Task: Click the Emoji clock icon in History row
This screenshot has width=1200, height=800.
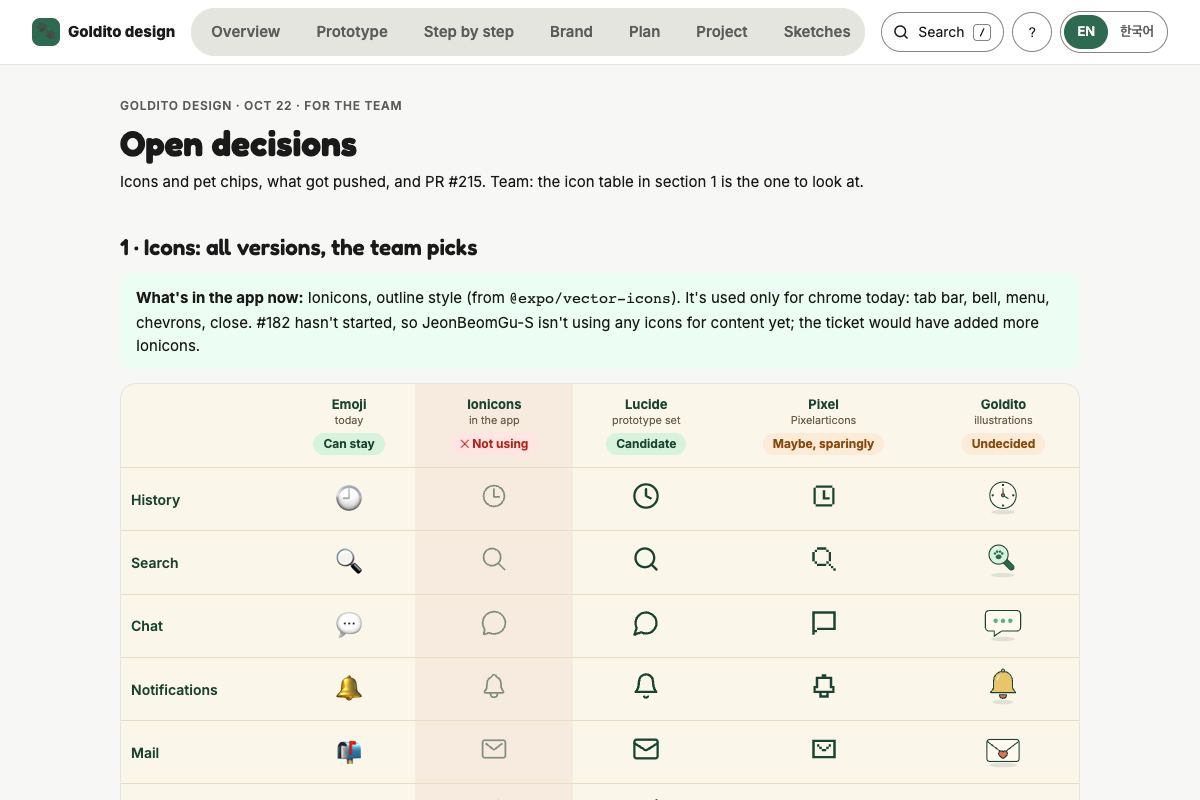Action: pos(349,498)
